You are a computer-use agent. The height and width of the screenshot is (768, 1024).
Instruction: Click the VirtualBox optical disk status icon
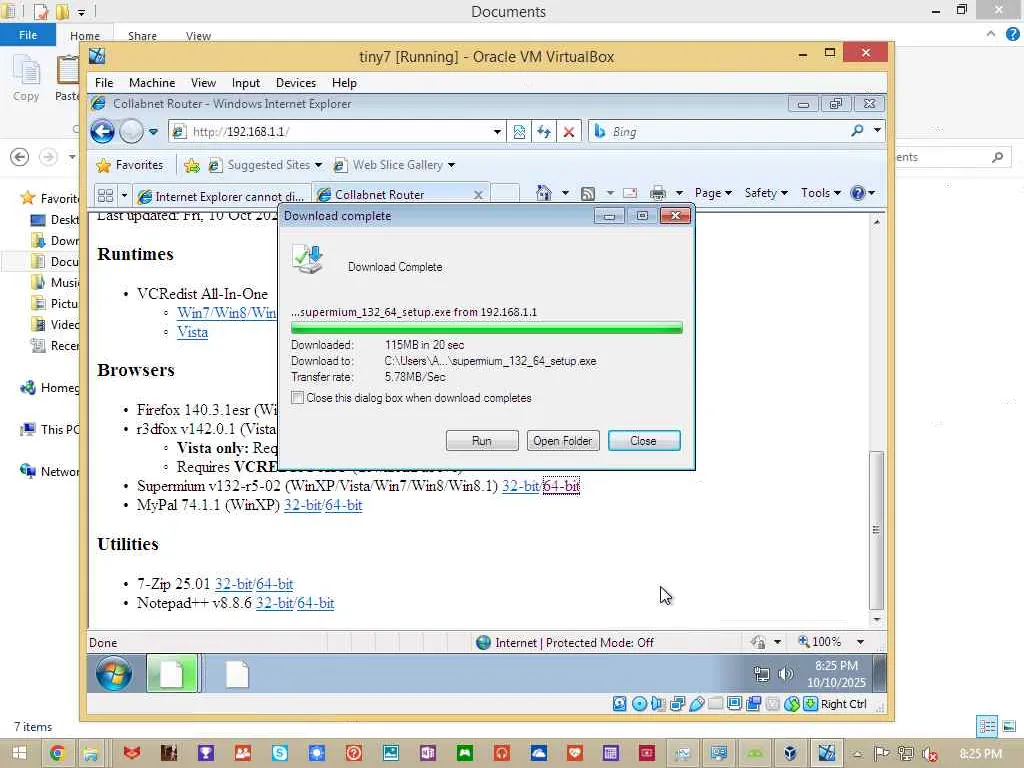click(x=639, y=703)
